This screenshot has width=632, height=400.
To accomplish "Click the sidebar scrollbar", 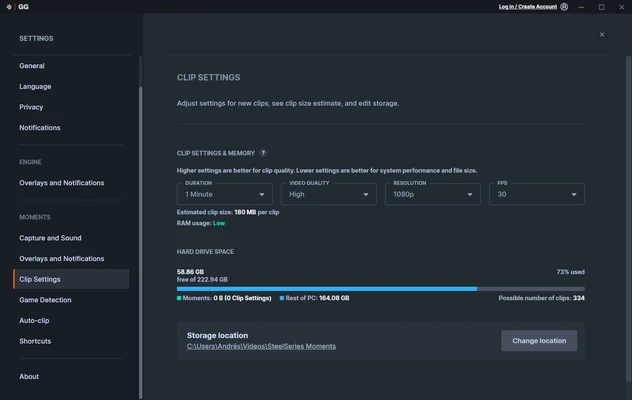I will tap(140, 242).
